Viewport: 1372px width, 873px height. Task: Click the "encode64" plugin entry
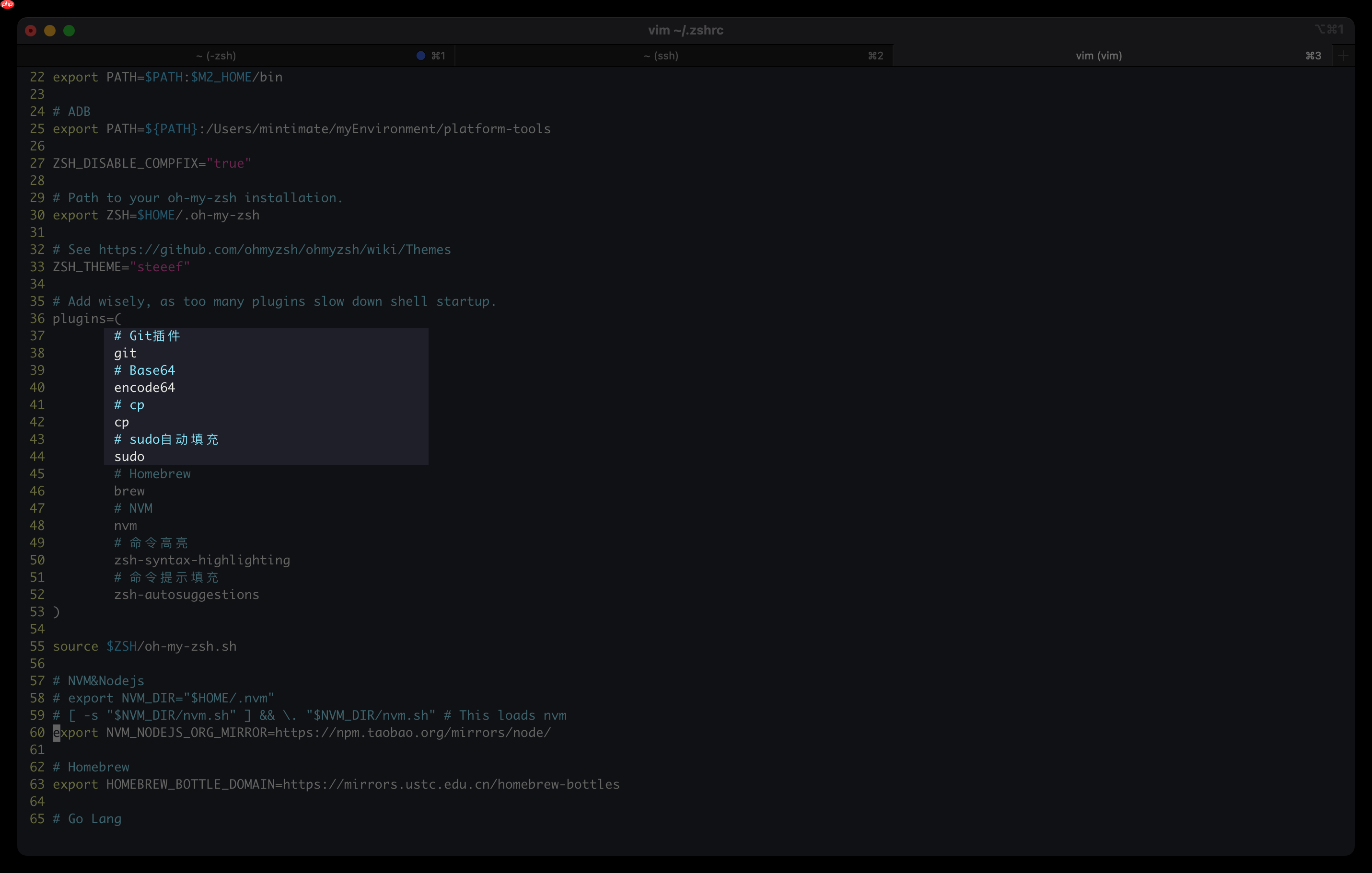pyautogui.click(x=144, y=387)
